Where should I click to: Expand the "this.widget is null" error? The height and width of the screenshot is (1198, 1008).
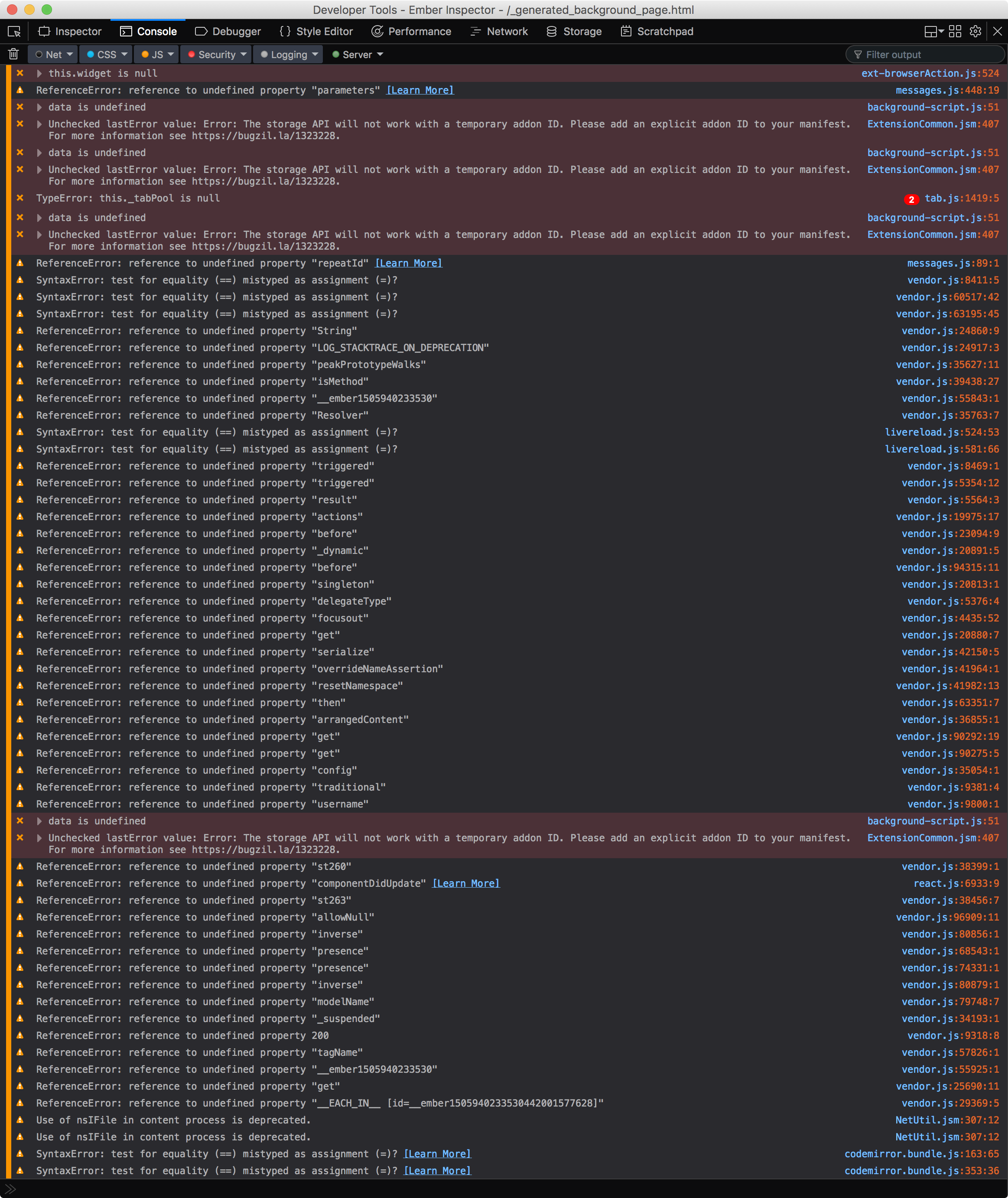click(x=39, y=73)
